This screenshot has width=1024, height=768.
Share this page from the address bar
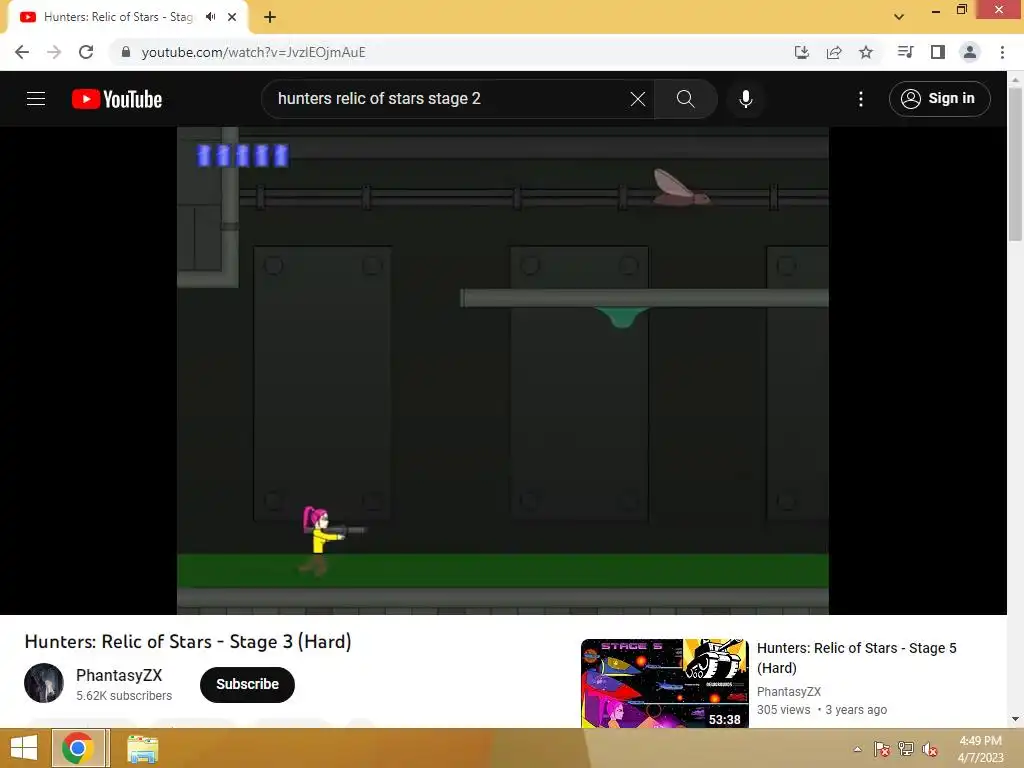(834, 52)
